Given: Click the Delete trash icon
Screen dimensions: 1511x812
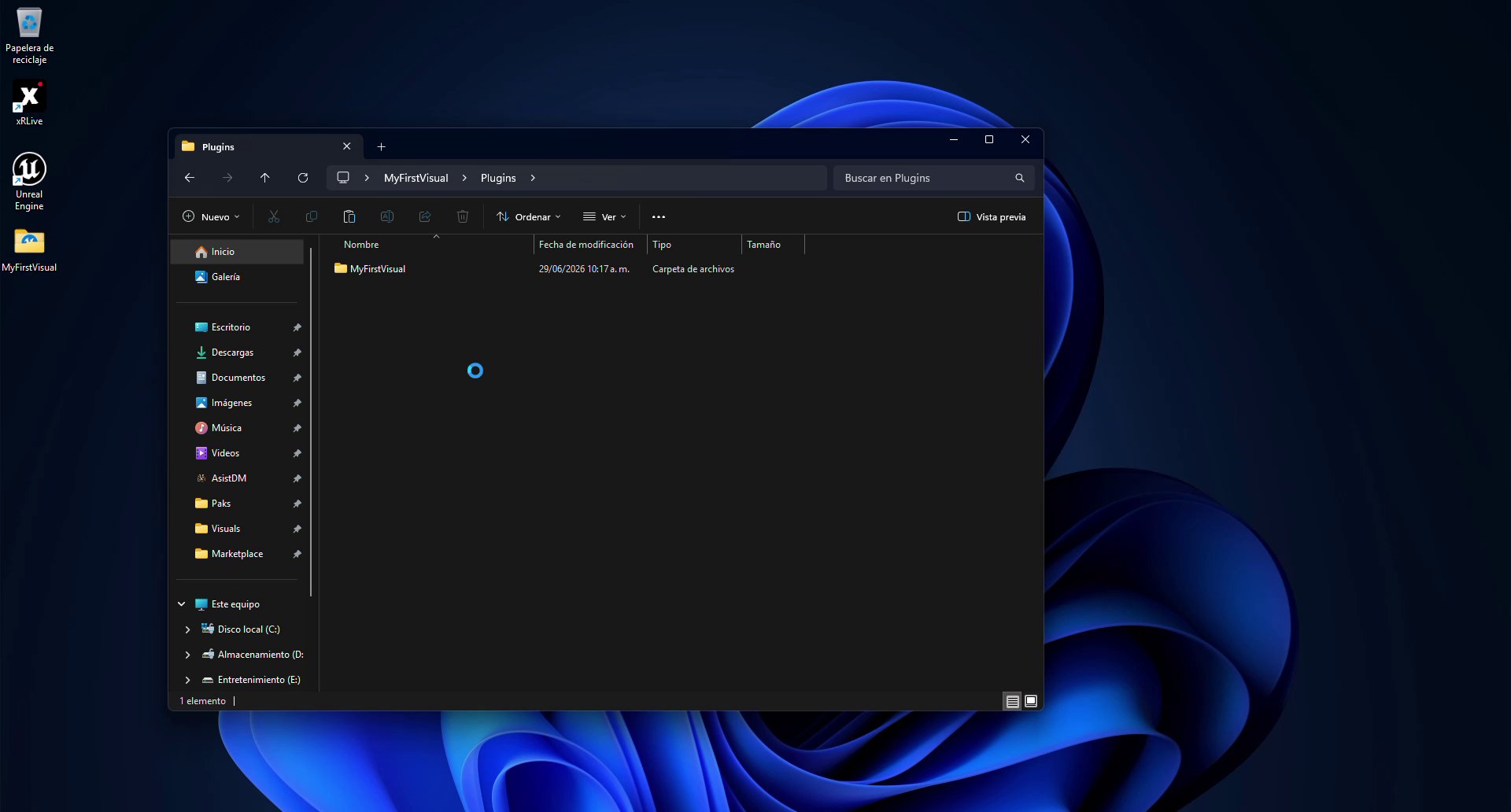Looking at the screenshot, I should [x=463, y=216].
